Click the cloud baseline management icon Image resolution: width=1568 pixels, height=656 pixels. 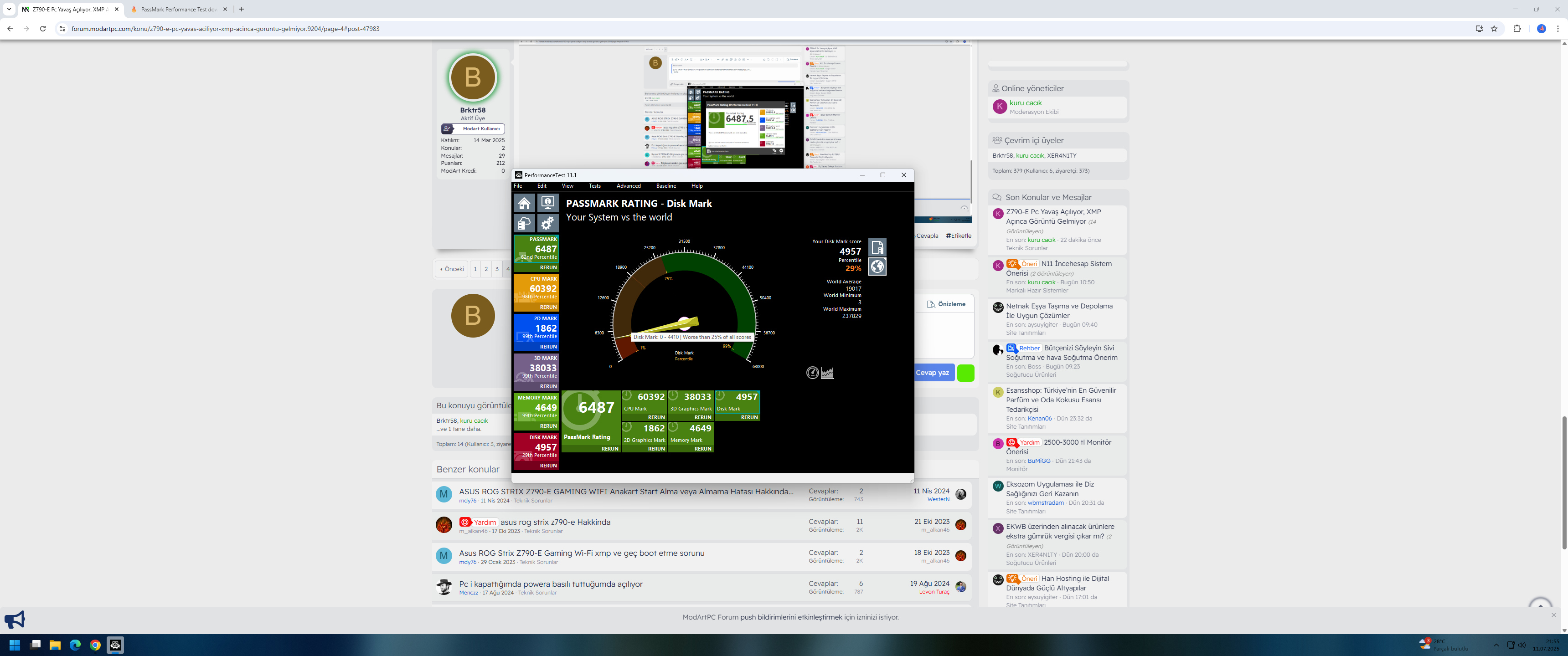point(524,223)
